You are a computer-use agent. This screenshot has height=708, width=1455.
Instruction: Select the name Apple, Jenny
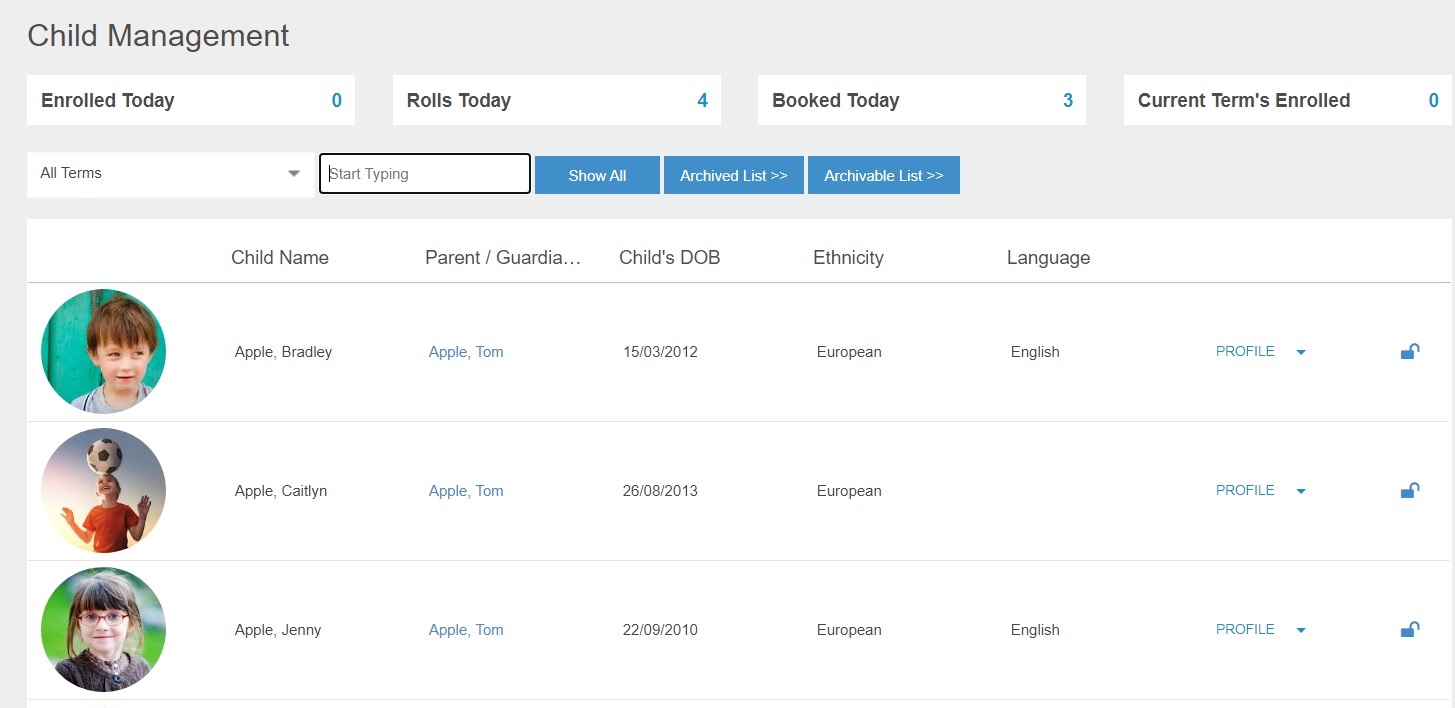click(x=278, y=630)
